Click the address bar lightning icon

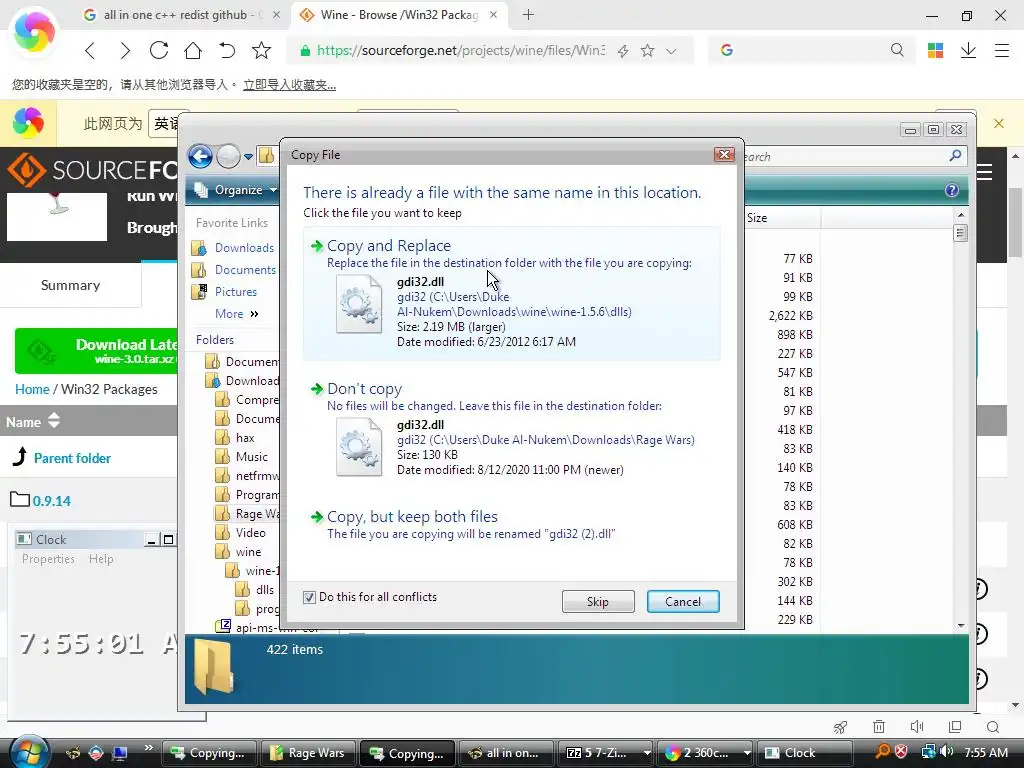(x=623, y=50)
